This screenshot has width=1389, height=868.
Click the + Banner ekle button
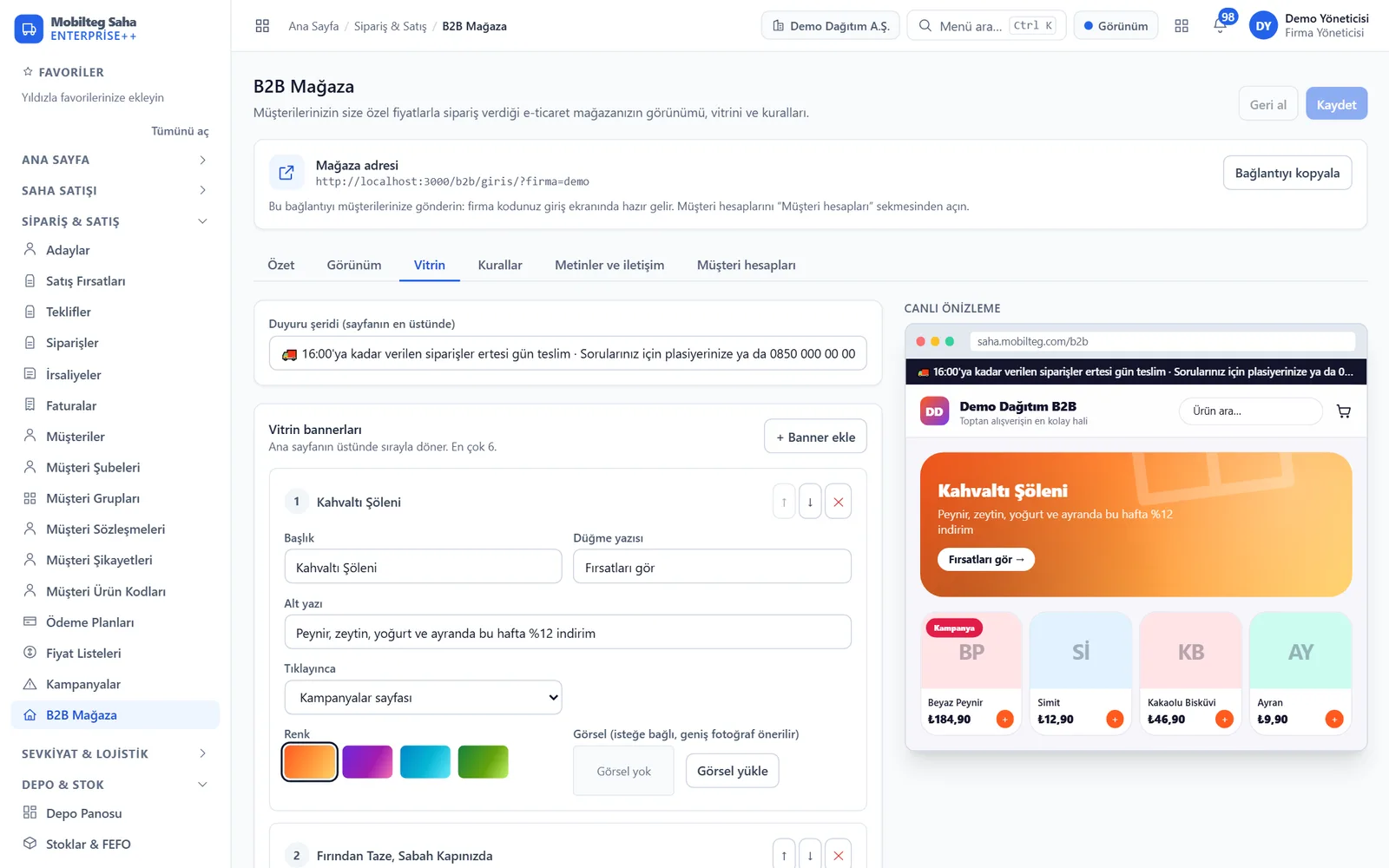(815, 437)
